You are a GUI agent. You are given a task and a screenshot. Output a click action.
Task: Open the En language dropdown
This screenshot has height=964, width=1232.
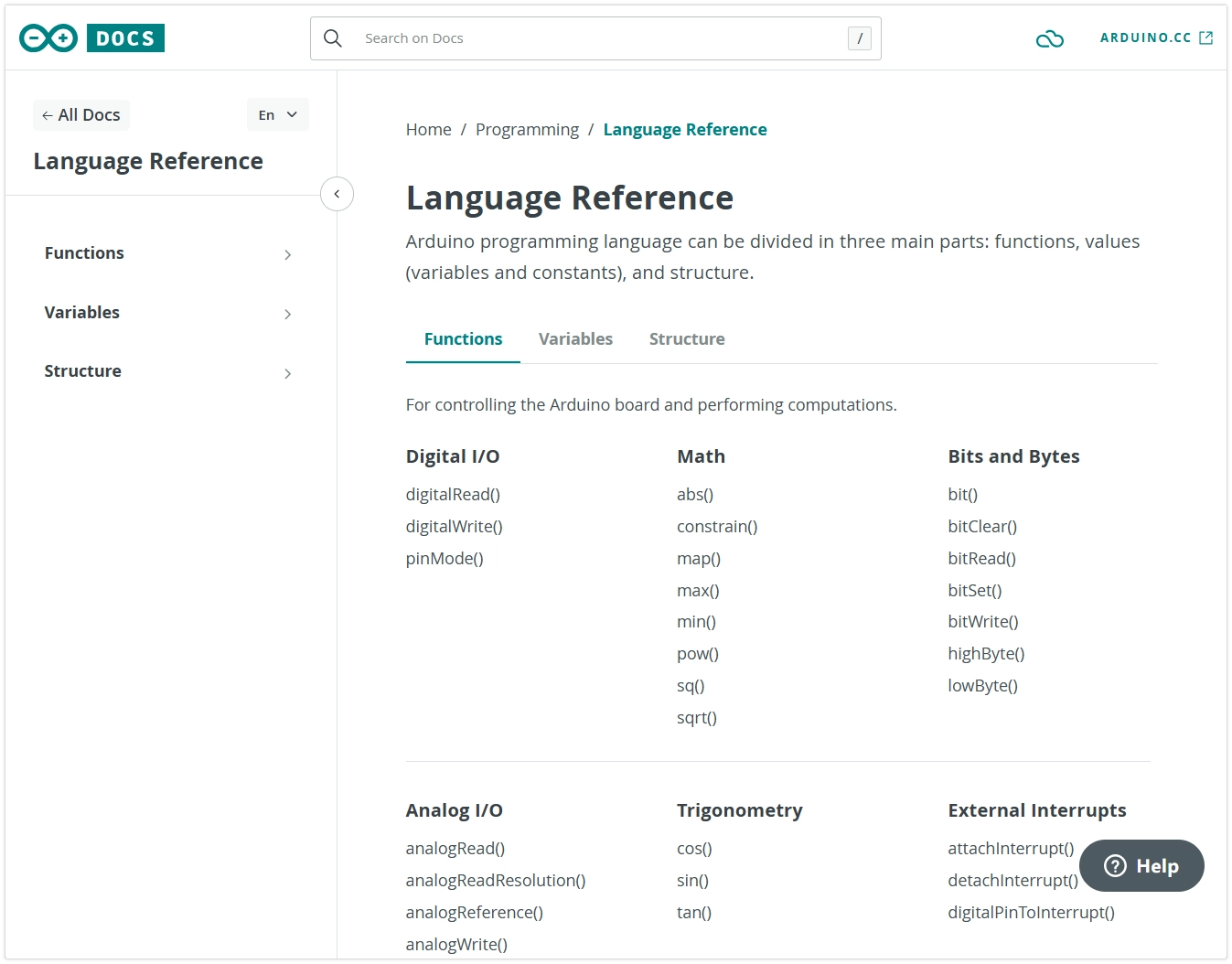(x=277, y=115)
